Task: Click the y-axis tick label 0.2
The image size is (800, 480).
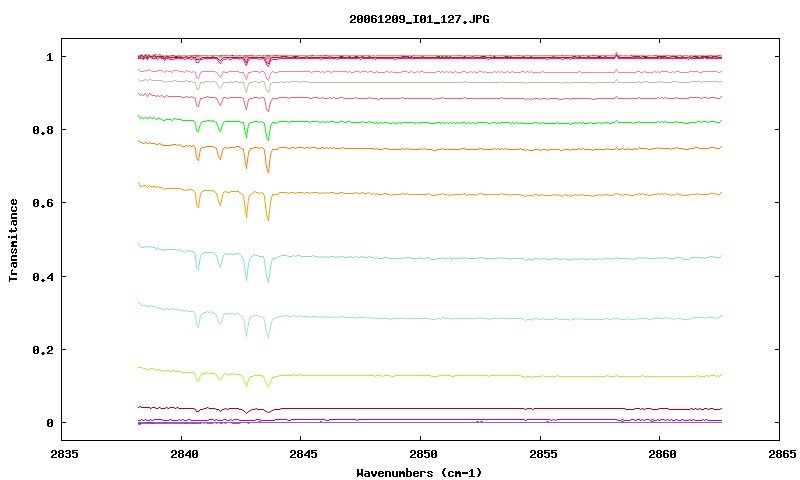Action: coord(43,350)
